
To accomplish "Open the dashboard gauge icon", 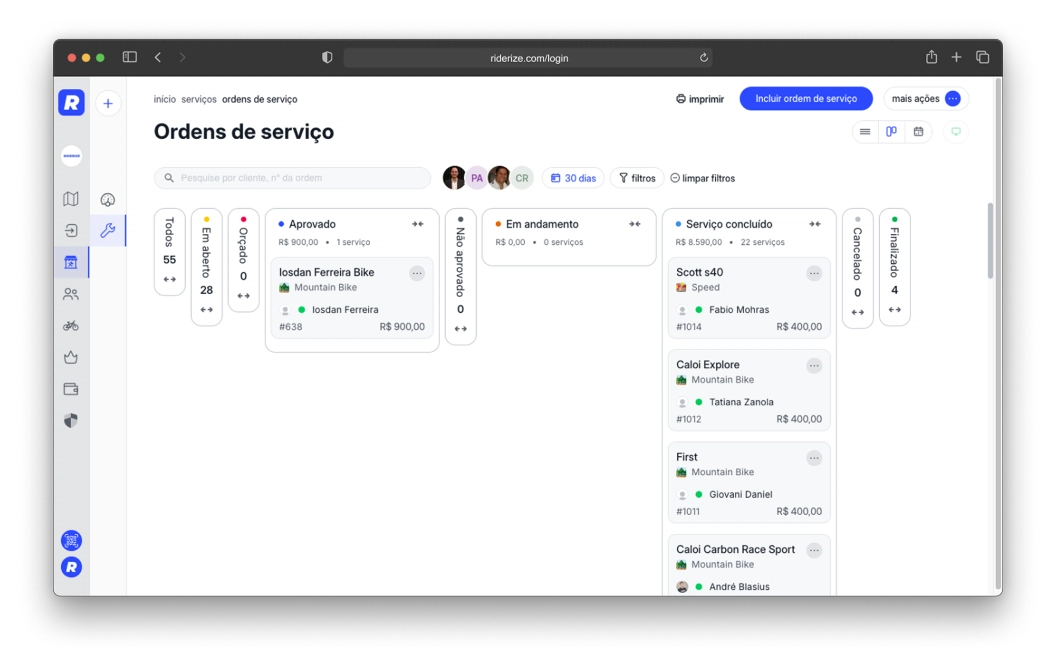I will [x=108, y=199].
